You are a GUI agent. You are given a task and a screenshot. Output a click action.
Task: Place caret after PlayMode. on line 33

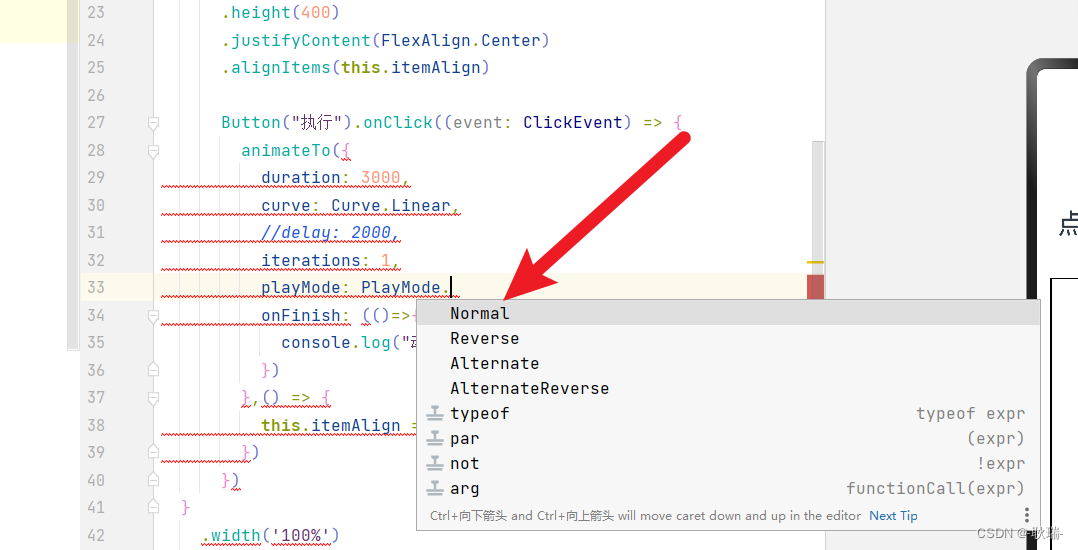[x=451, y=287]
